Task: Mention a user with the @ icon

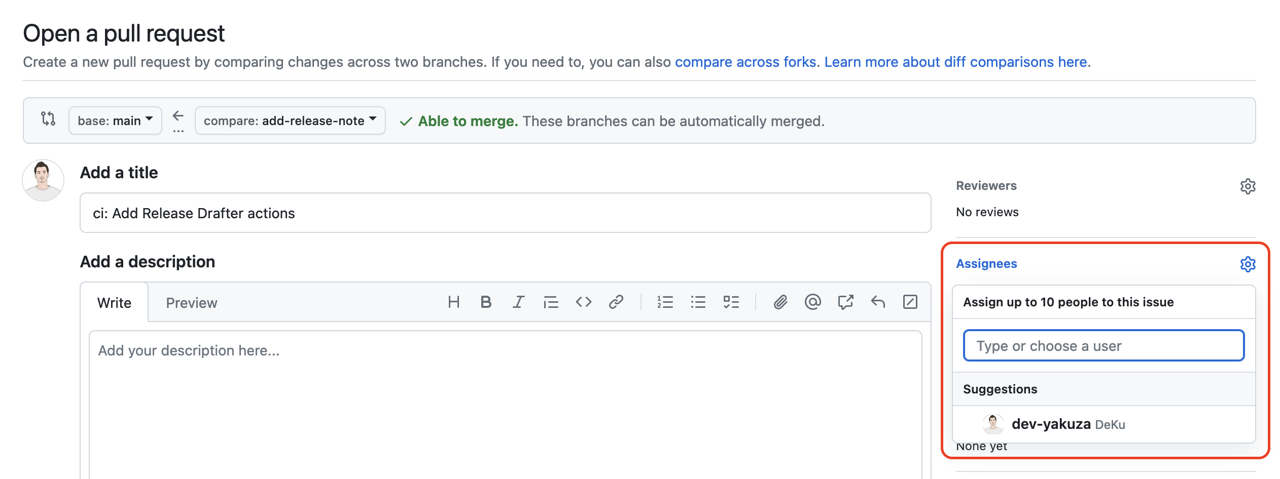Action: [813, 302]
